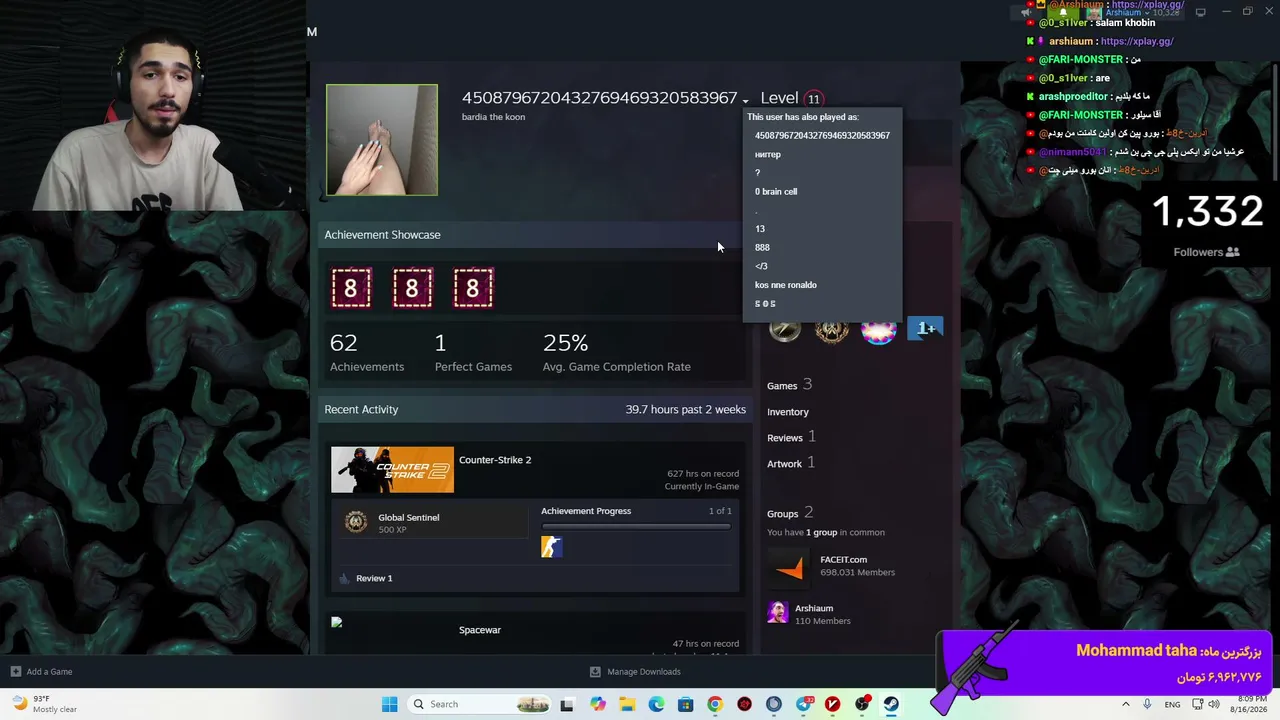
Task: Click the Counter-Strike 2 achievement progress bar
Action: [x=636, y=526]
